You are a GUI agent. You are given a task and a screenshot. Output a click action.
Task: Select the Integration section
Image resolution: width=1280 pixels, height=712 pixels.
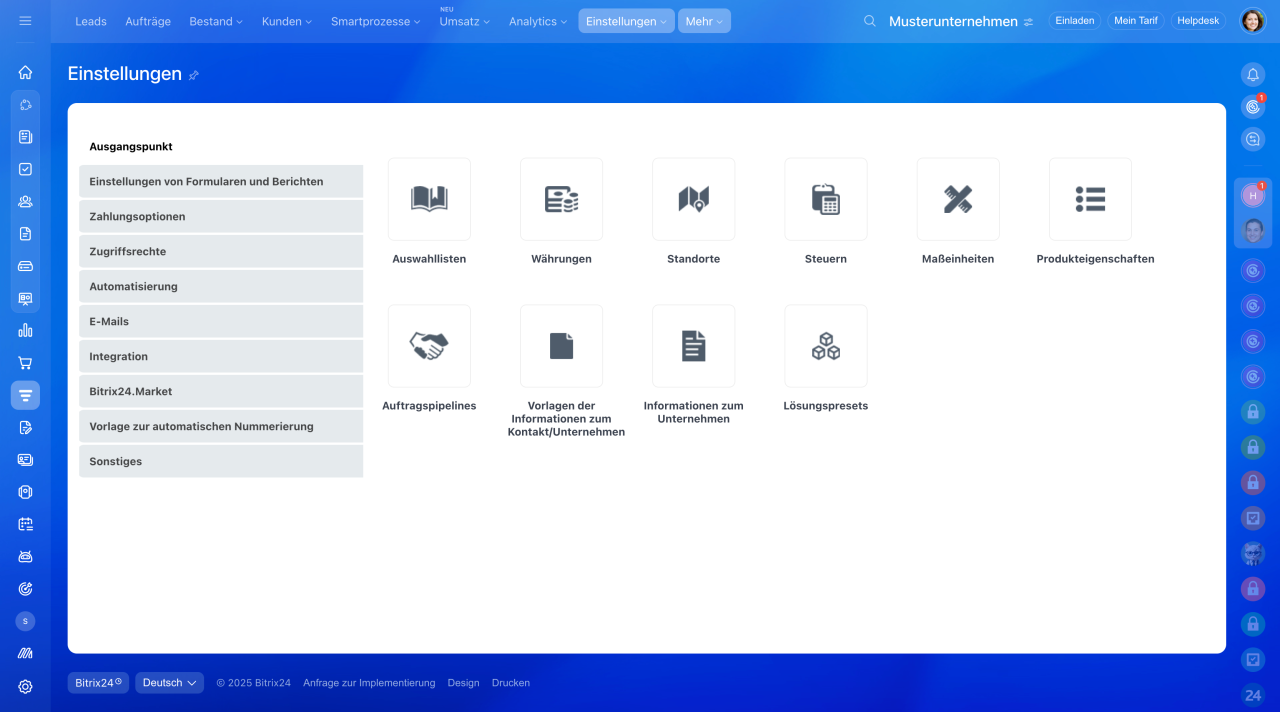(x=221, y=356)
